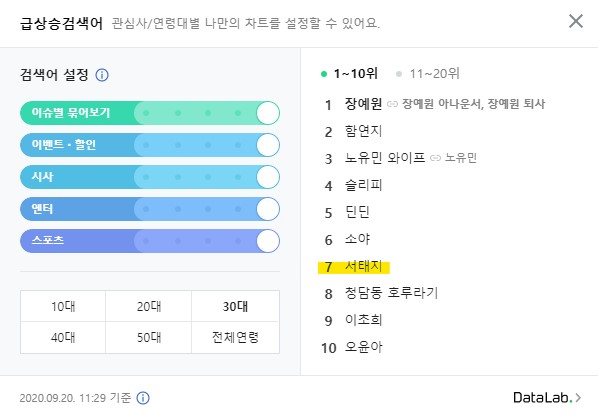Click info icon beside 검색어 설정
This screenshot has height=418, width=598.
point(102,75)
